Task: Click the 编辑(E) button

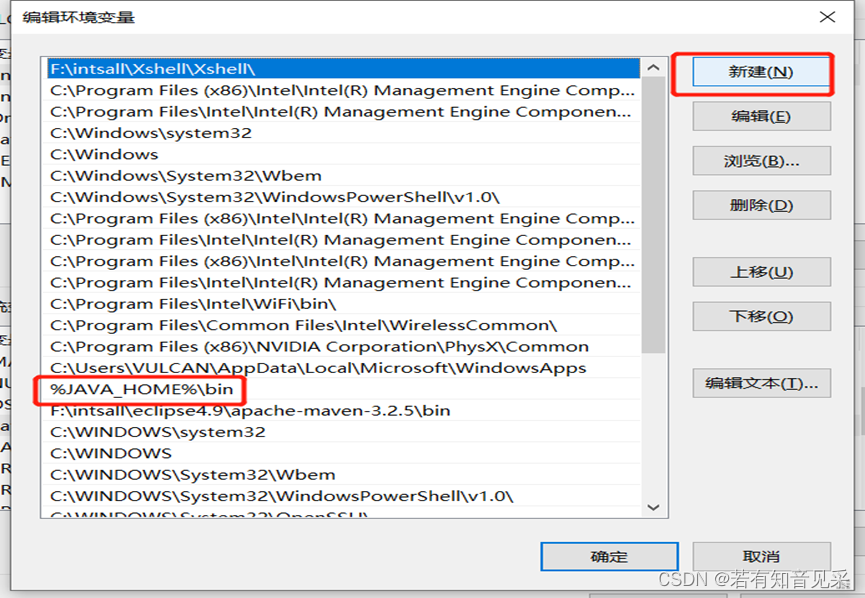Action: point(761,116)
